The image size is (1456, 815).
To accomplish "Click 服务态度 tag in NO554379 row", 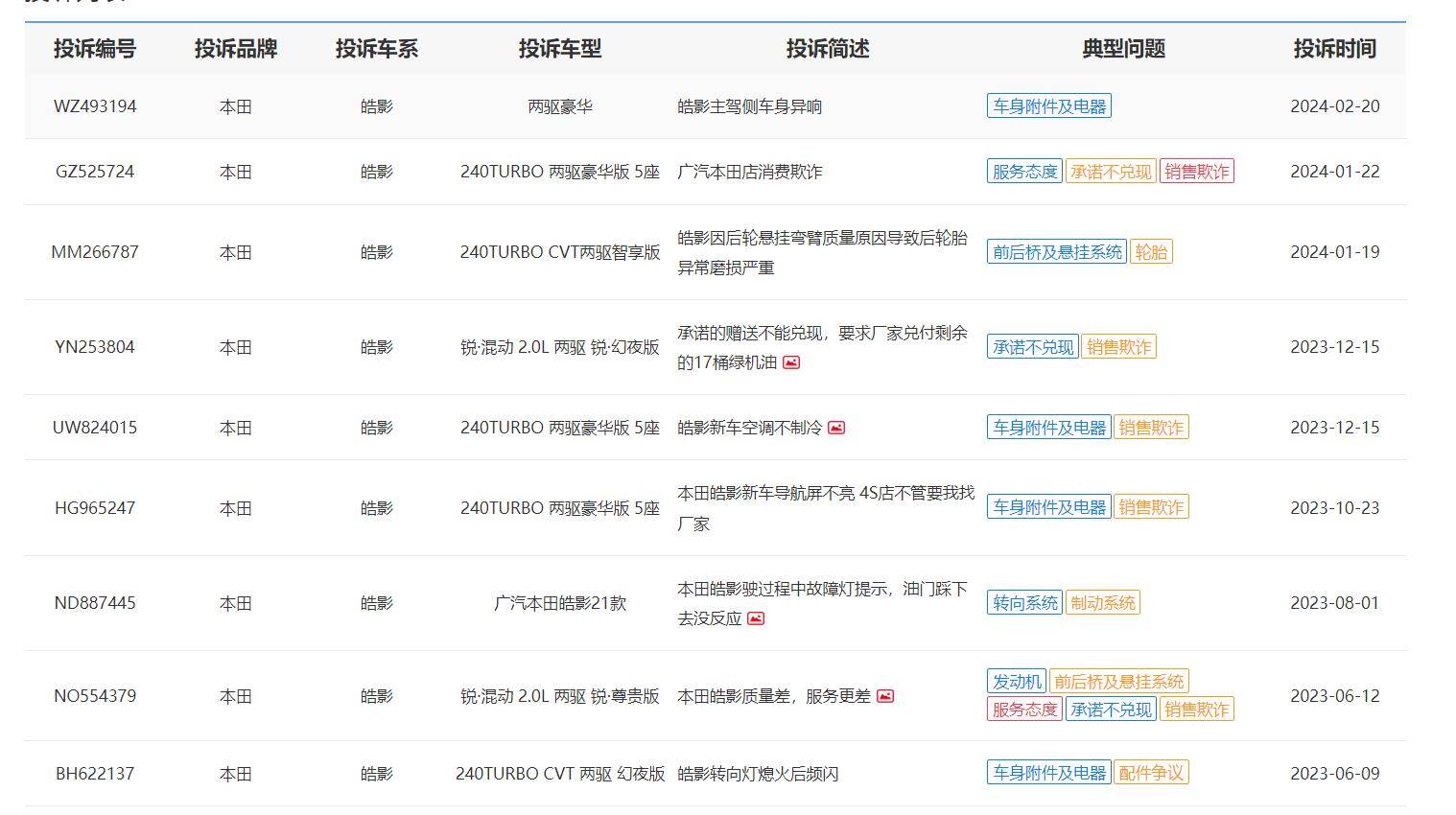I will (x=1024, y=710).
